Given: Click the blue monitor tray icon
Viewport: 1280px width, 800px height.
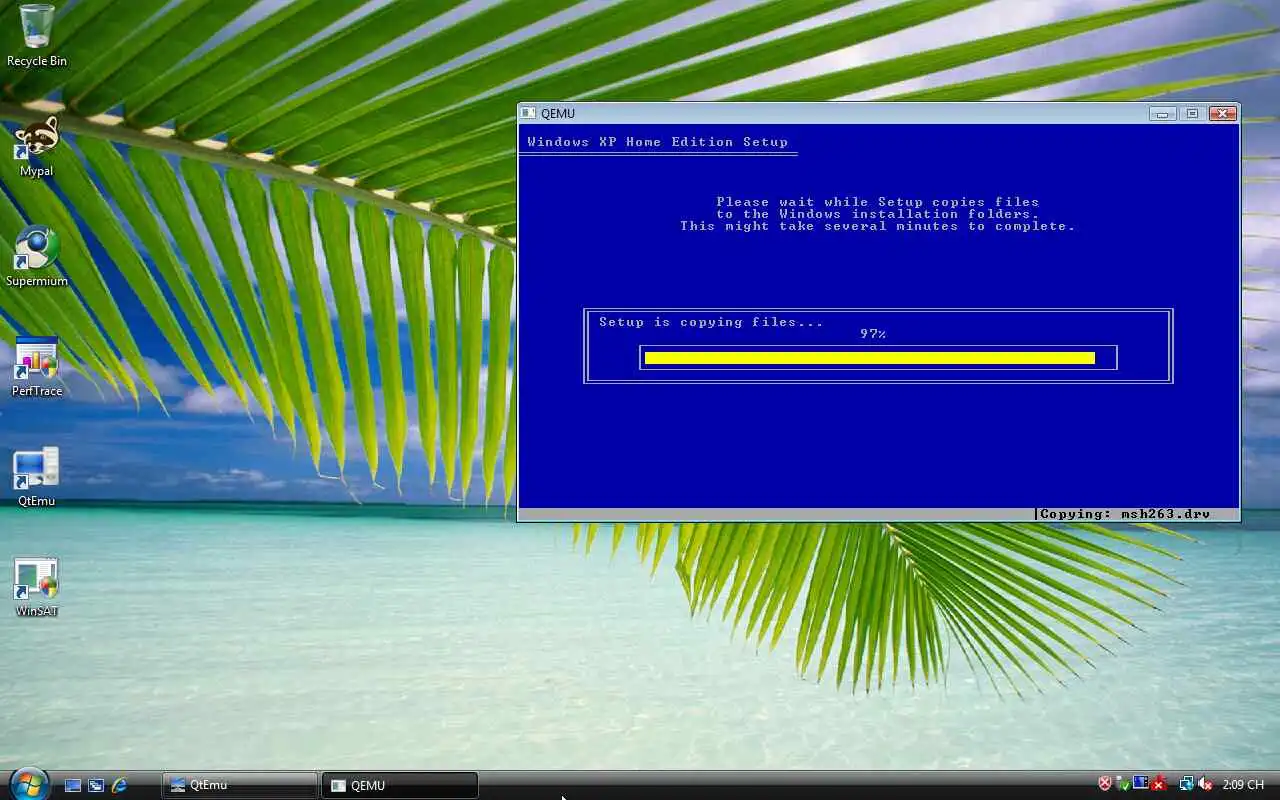Looking at the screenshot, I should [1141, 782].
